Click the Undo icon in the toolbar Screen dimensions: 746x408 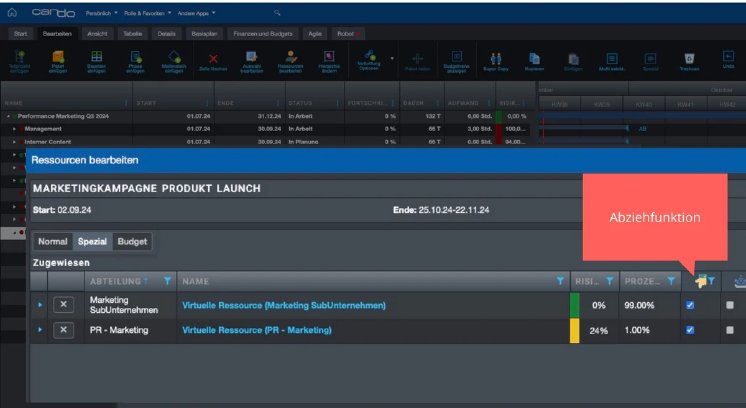pyautogui.click(x=728, y=62)
